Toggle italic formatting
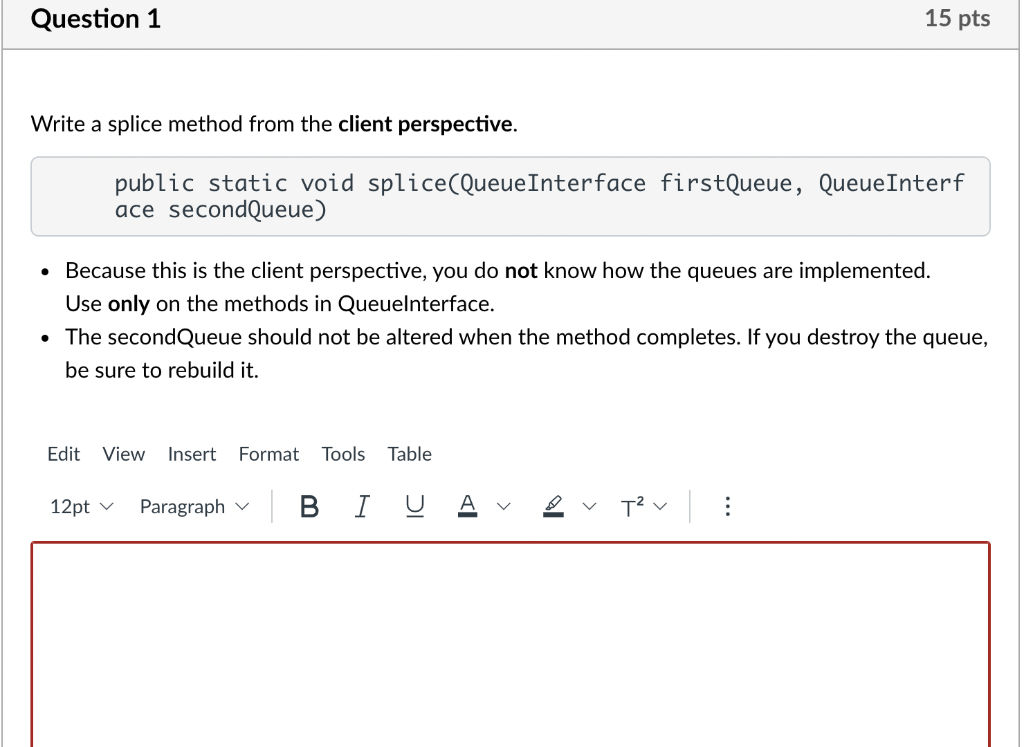 (362, 506)
